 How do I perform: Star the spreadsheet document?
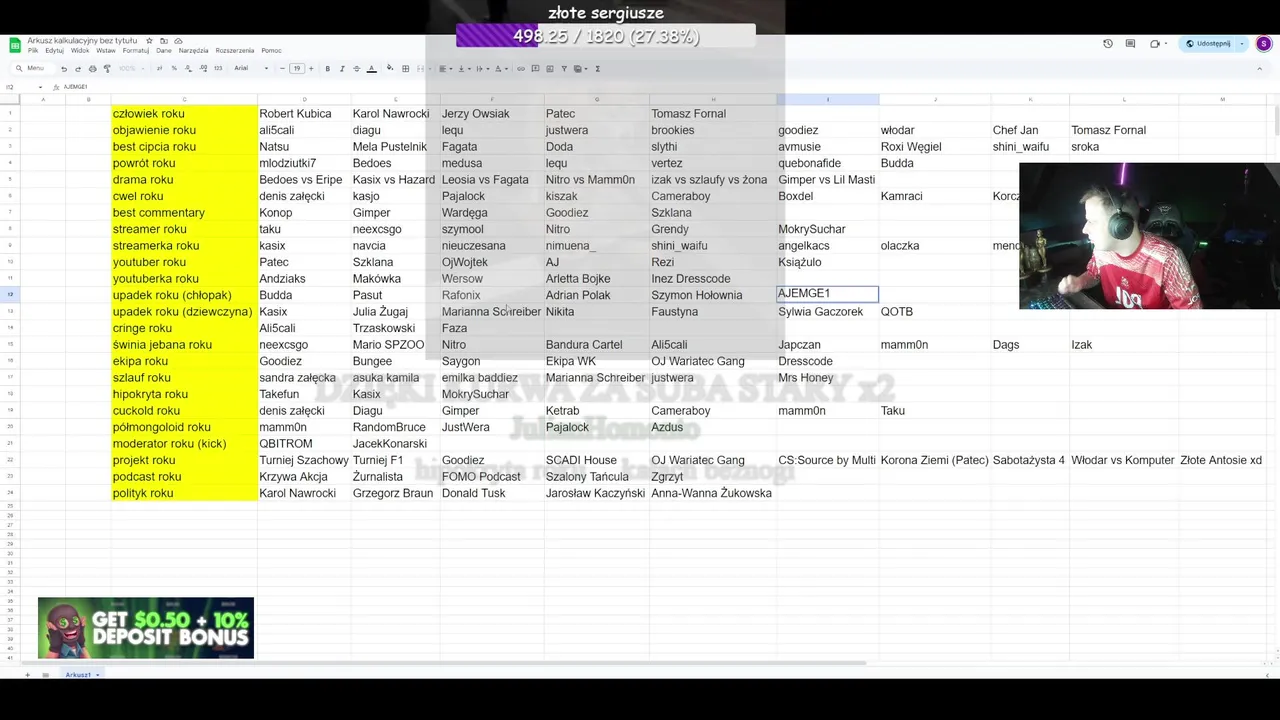point(149,41)
